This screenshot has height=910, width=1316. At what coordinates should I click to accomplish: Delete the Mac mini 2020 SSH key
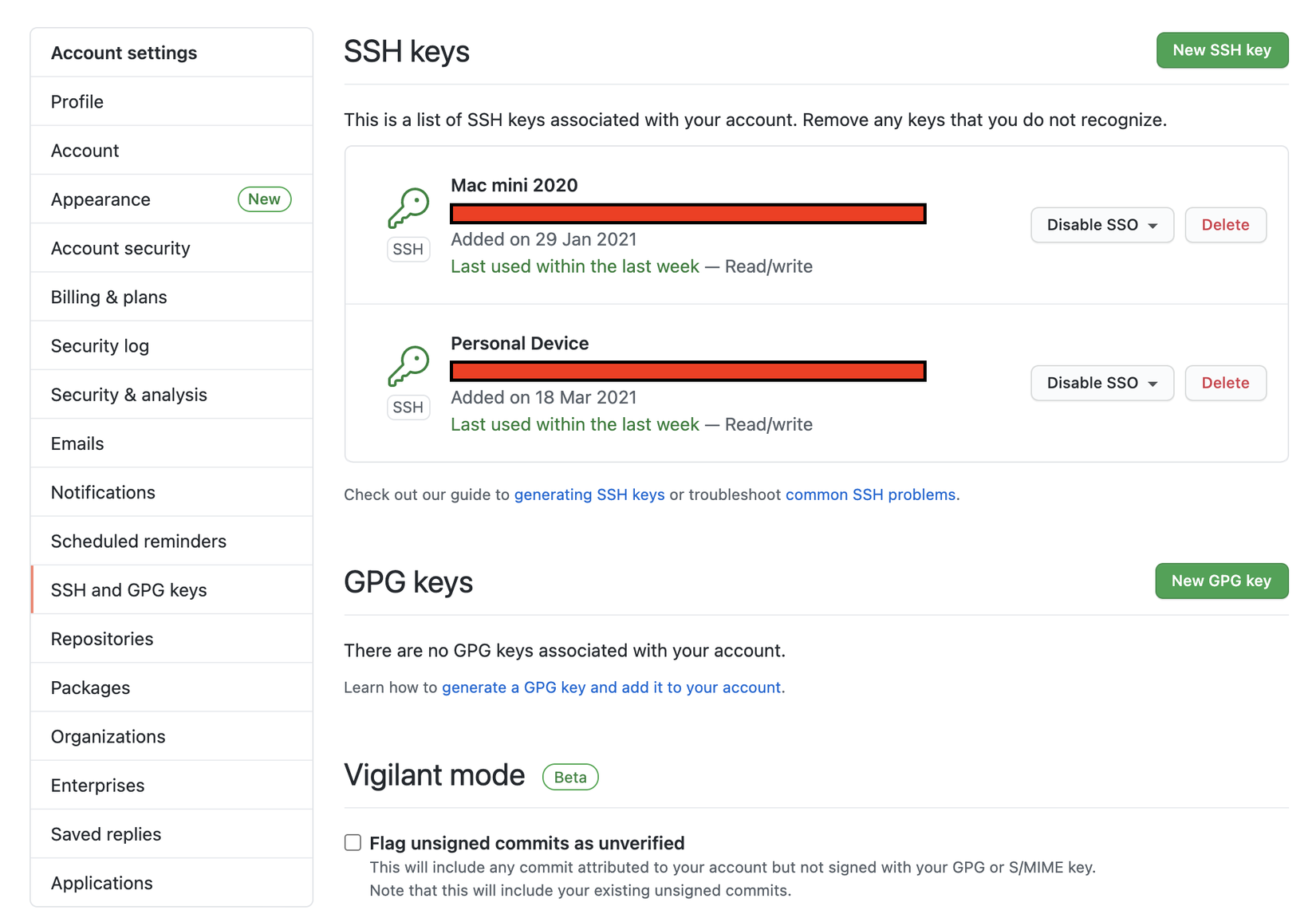[x=1225, y=225]
